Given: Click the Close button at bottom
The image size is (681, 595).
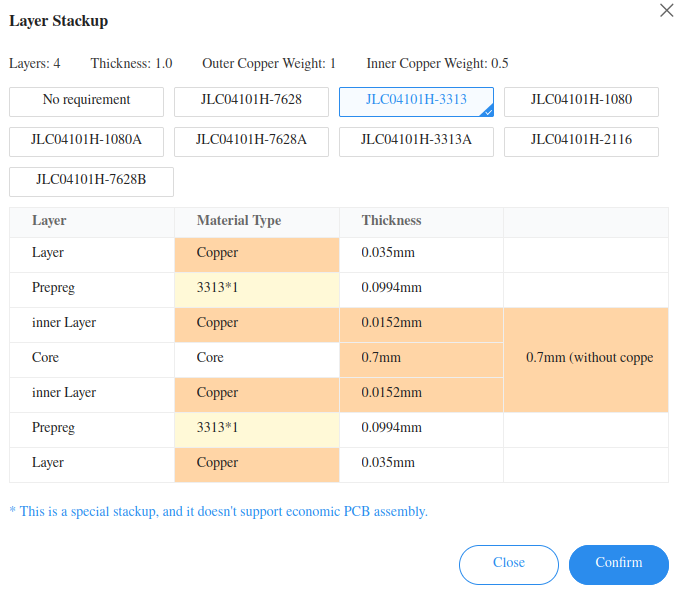Looking at the screenshot, I should [x=508, y=564].
